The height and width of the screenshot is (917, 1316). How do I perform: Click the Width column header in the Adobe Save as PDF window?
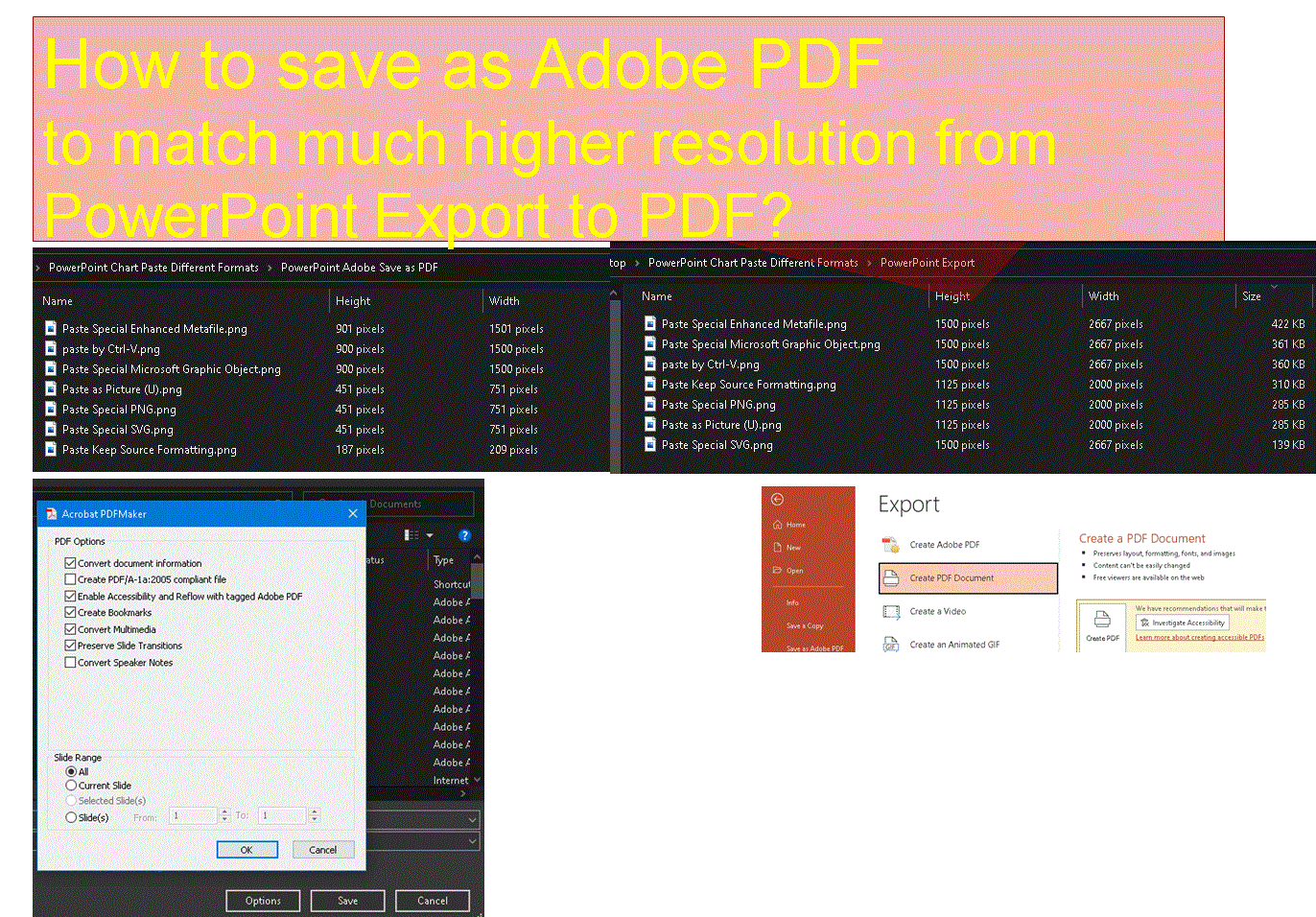click(505, 301)
